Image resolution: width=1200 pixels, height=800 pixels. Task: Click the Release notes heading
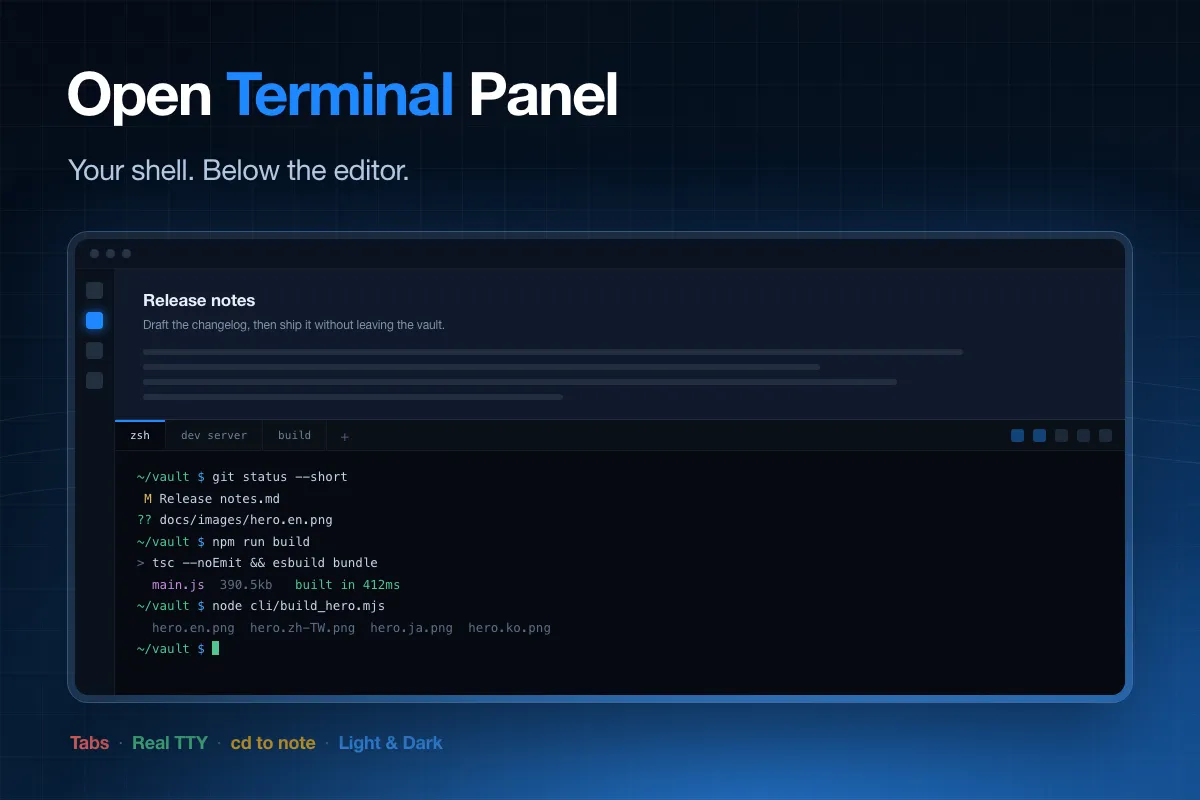199,300
